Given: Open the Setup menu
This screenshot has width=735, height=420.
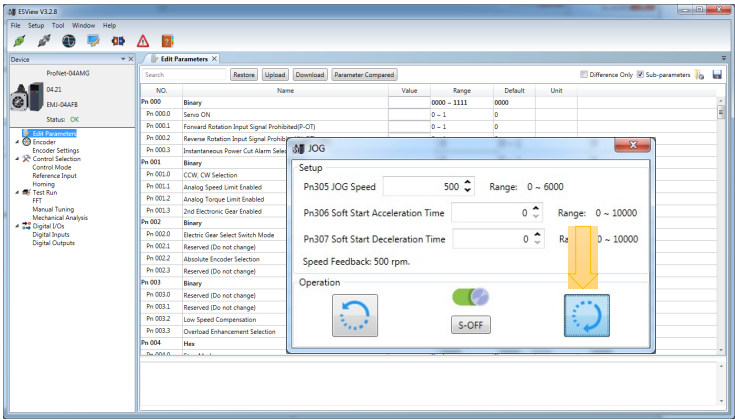Looking at the screenshot, I should tap(36, 25).
